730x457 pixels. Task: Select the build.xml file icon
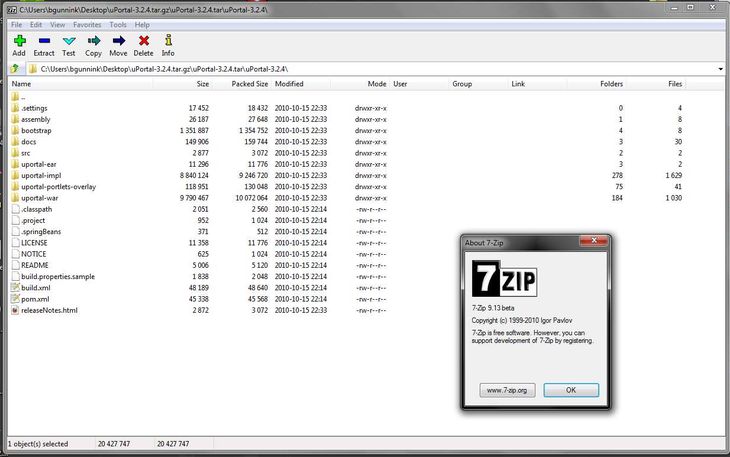pos(15,288)
